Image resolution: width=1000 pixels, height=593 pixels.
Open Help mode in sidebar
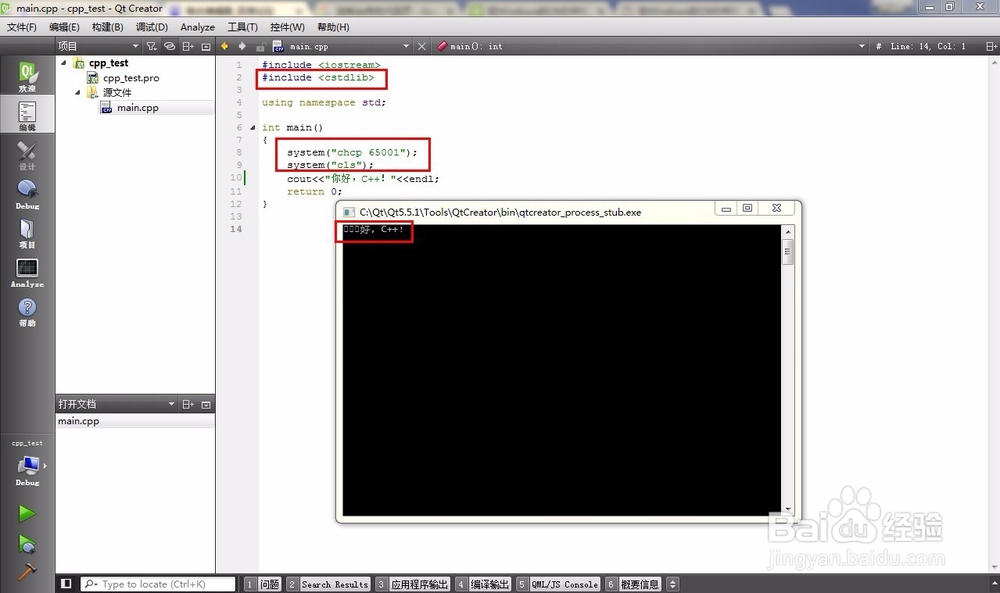(x=27, y=312)
